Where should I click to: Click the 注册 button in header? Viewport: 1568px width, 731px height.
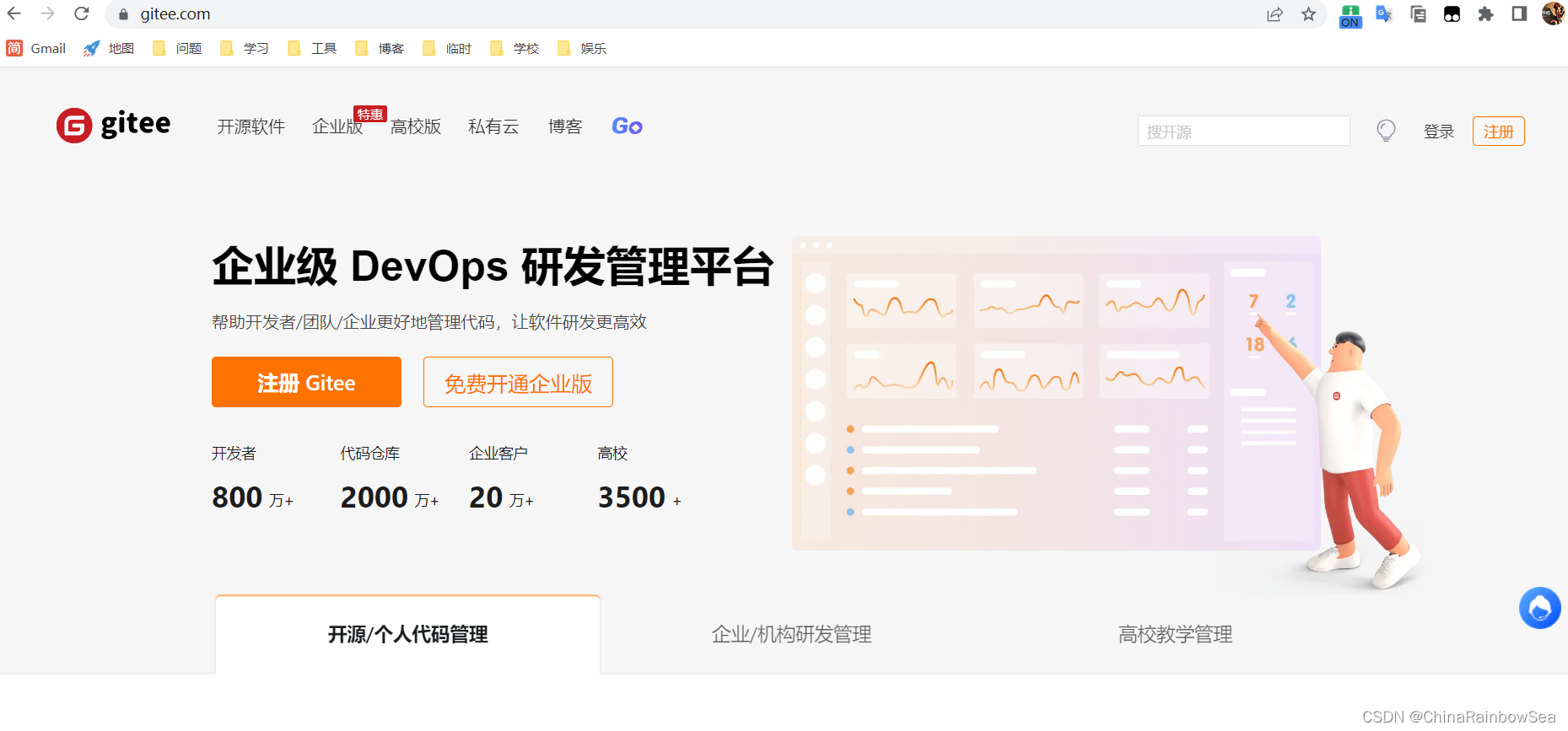click(1498, 132)
